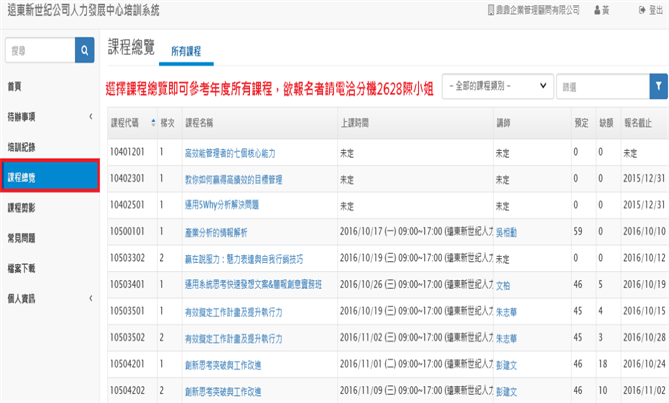Click the filter text field beside dropdown
Screen dimensions: 669x403
(x=601, y=87)
